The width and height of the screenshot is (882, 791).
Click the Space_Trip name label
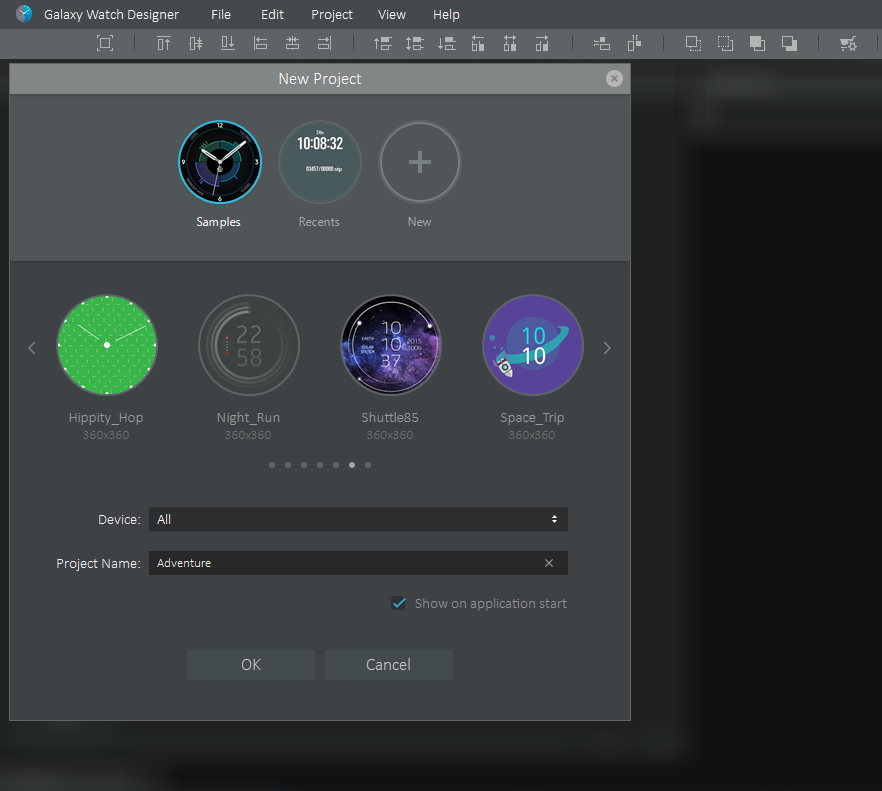tap(532, 418)
